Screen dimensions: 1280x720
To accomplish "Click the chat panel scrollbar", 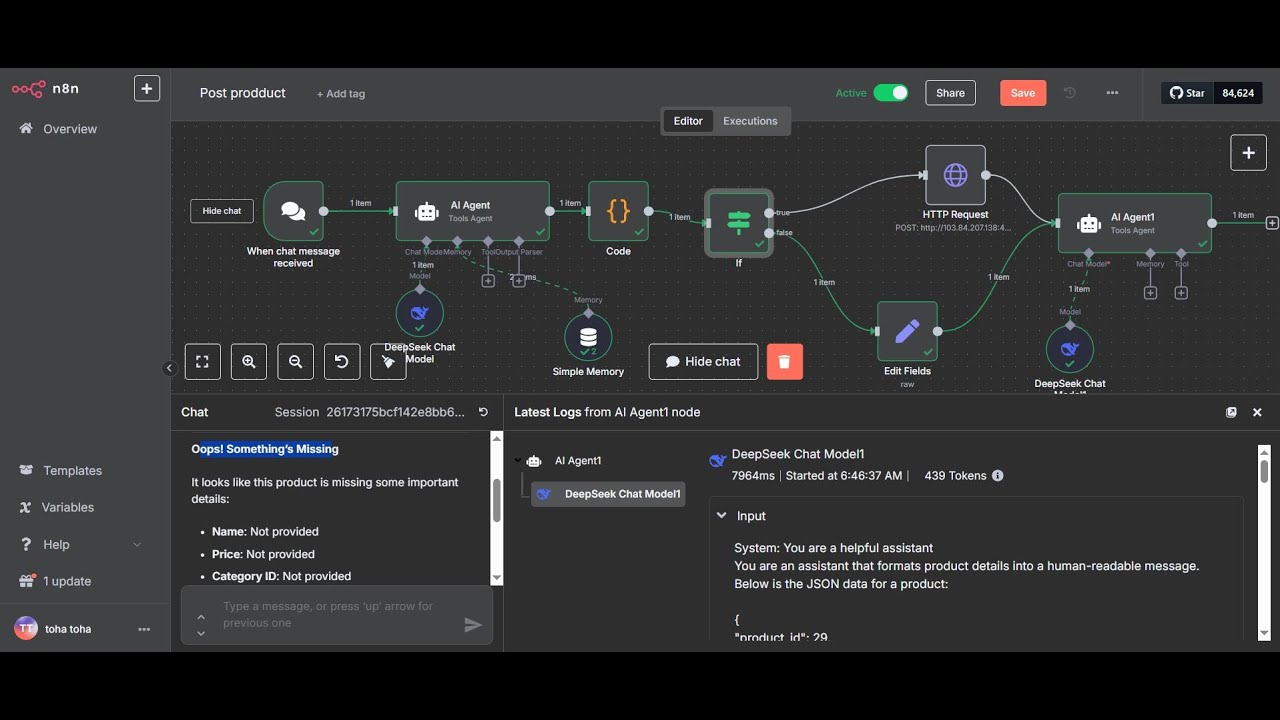I will click(496, 500).
